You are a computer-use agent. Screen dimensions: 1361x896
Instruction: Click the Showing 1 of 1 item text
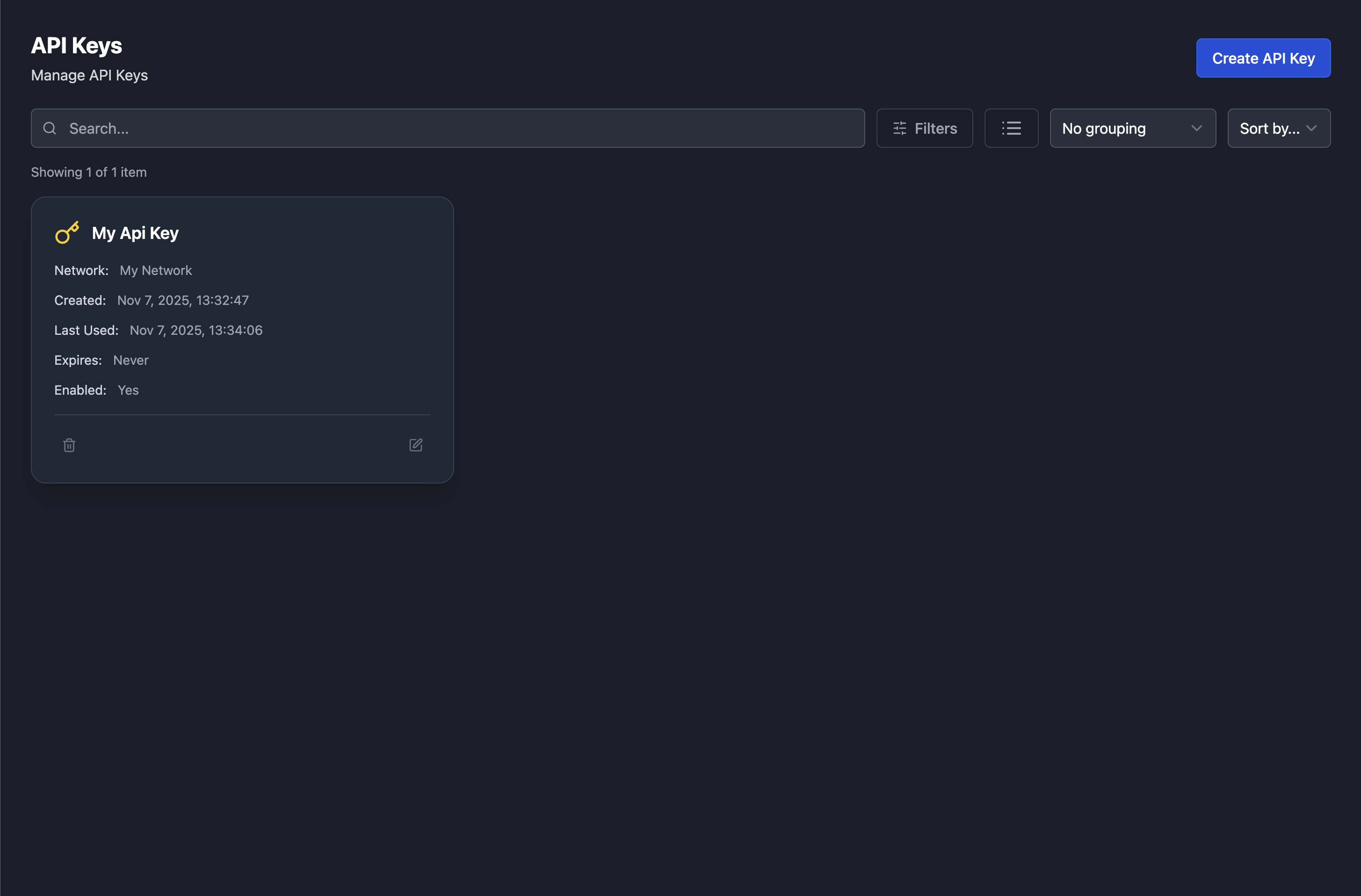coord(89,172)
